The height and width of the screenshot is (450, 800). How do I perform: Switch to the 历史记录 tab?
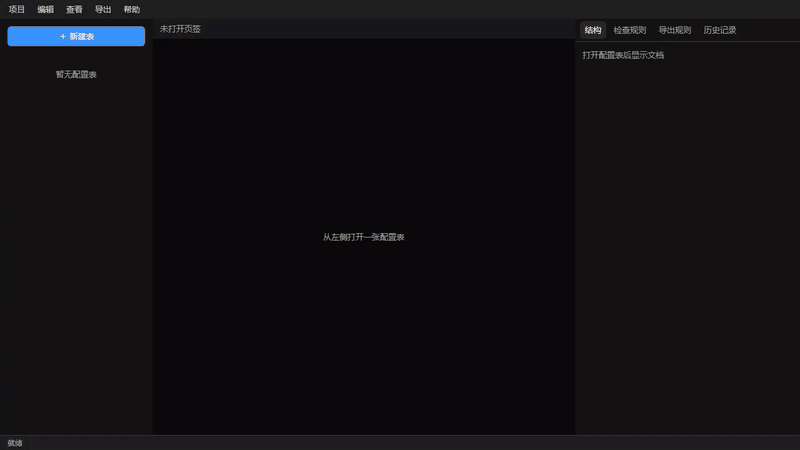[719, 30]
